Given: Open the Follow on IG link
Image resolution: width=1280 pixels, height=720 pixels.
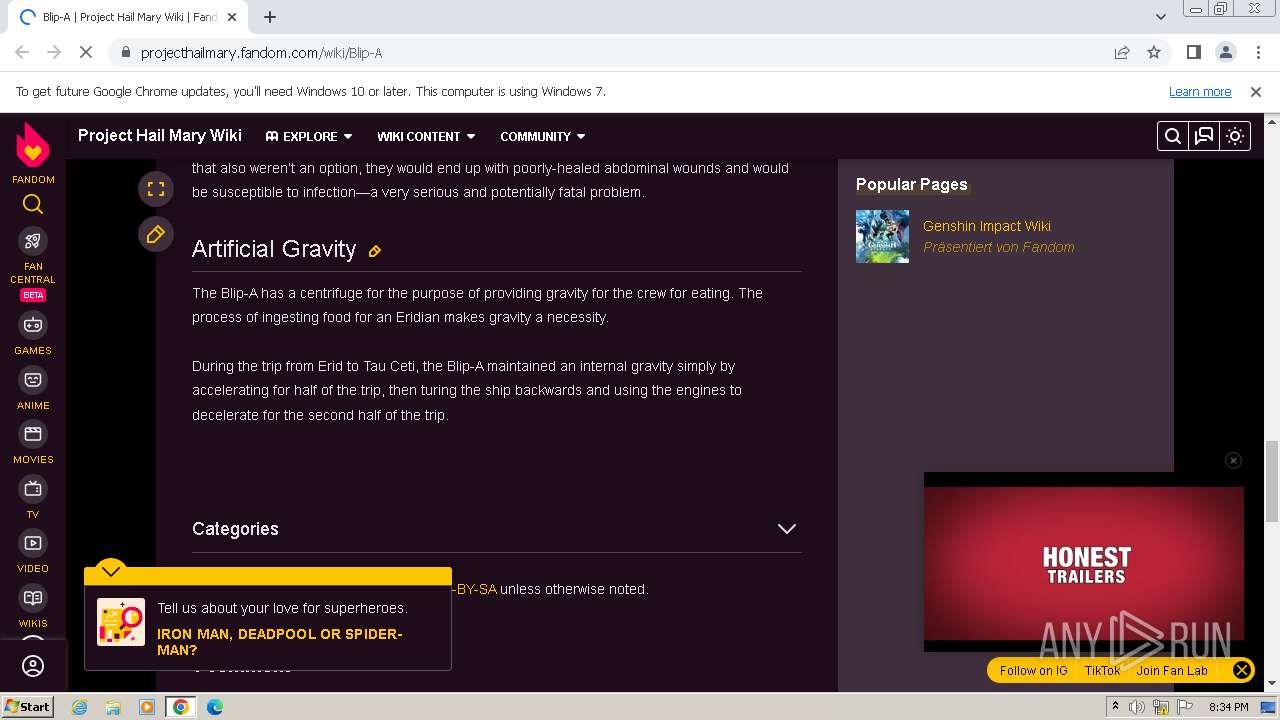Looking at the screenshot, I should (1033, 671).
